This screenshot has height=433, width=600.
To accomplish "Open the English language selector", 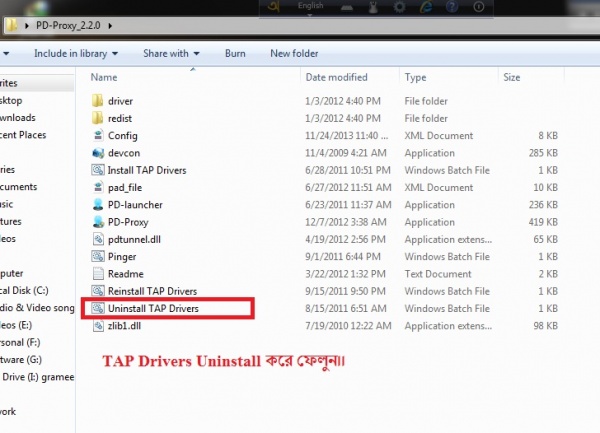I will tap(310, 8).
